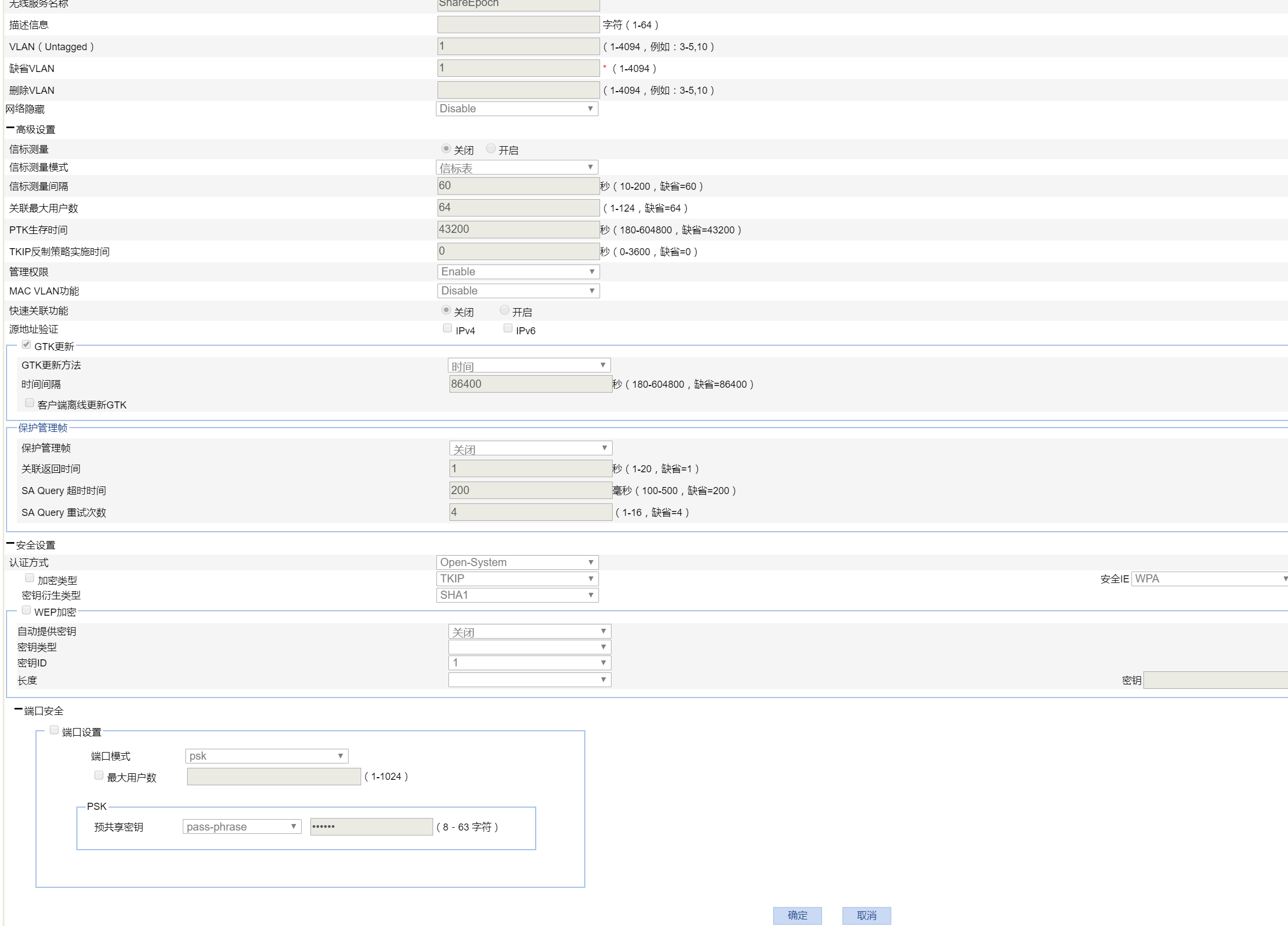The width and height of the screenshot is (1288, 926).
Task: Open the 保护管理帧 dropdown
Action: [530, 448]
